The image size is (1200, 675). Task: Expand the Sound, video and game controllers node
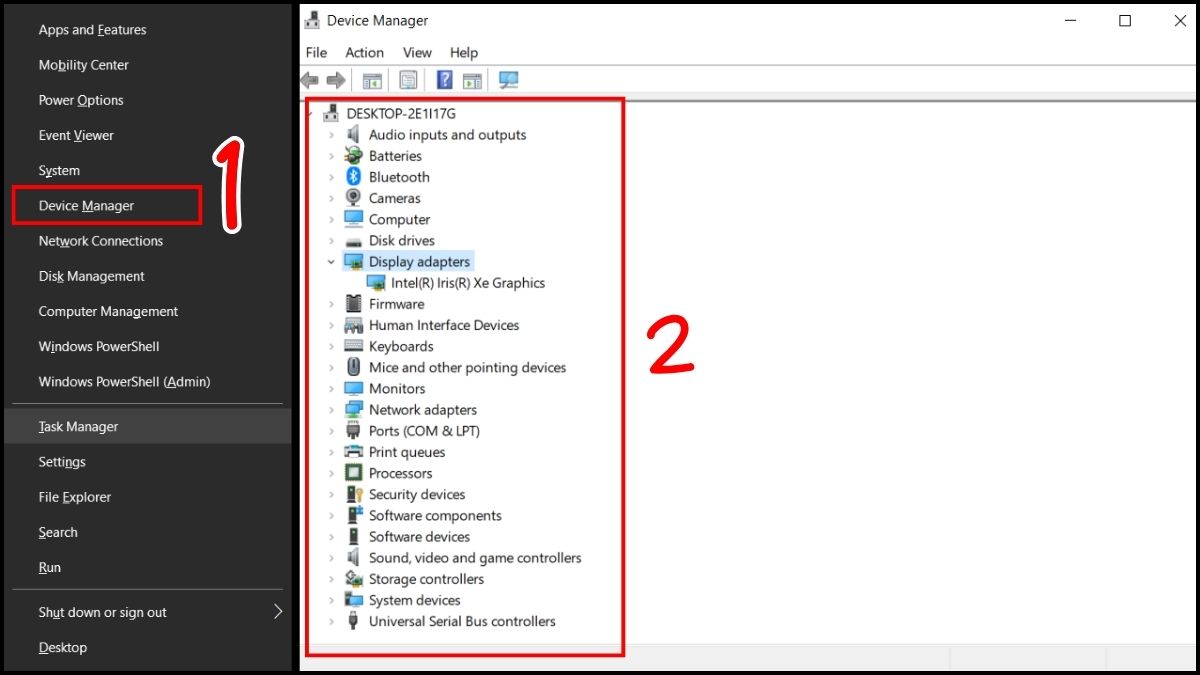[x=331, y=557]
